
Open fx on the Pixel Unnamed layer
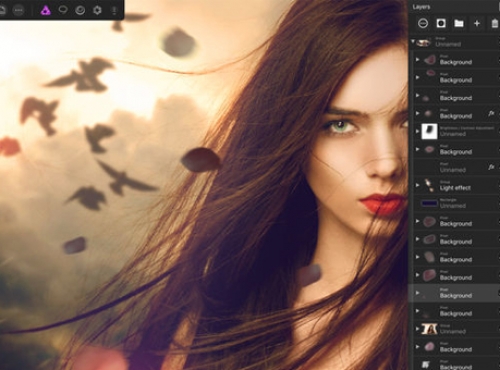coord(491,167)
